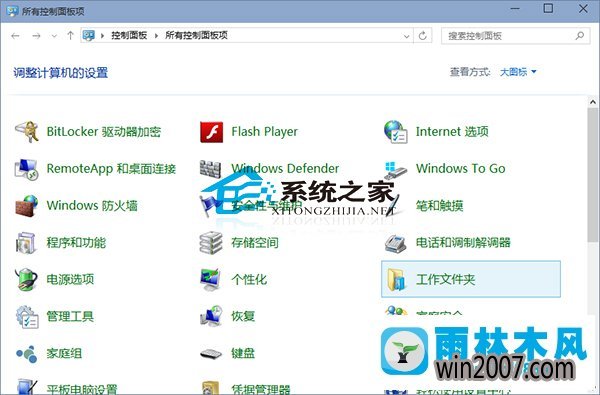Open the 键盘 keyboard icon

(x=211, y=354)
